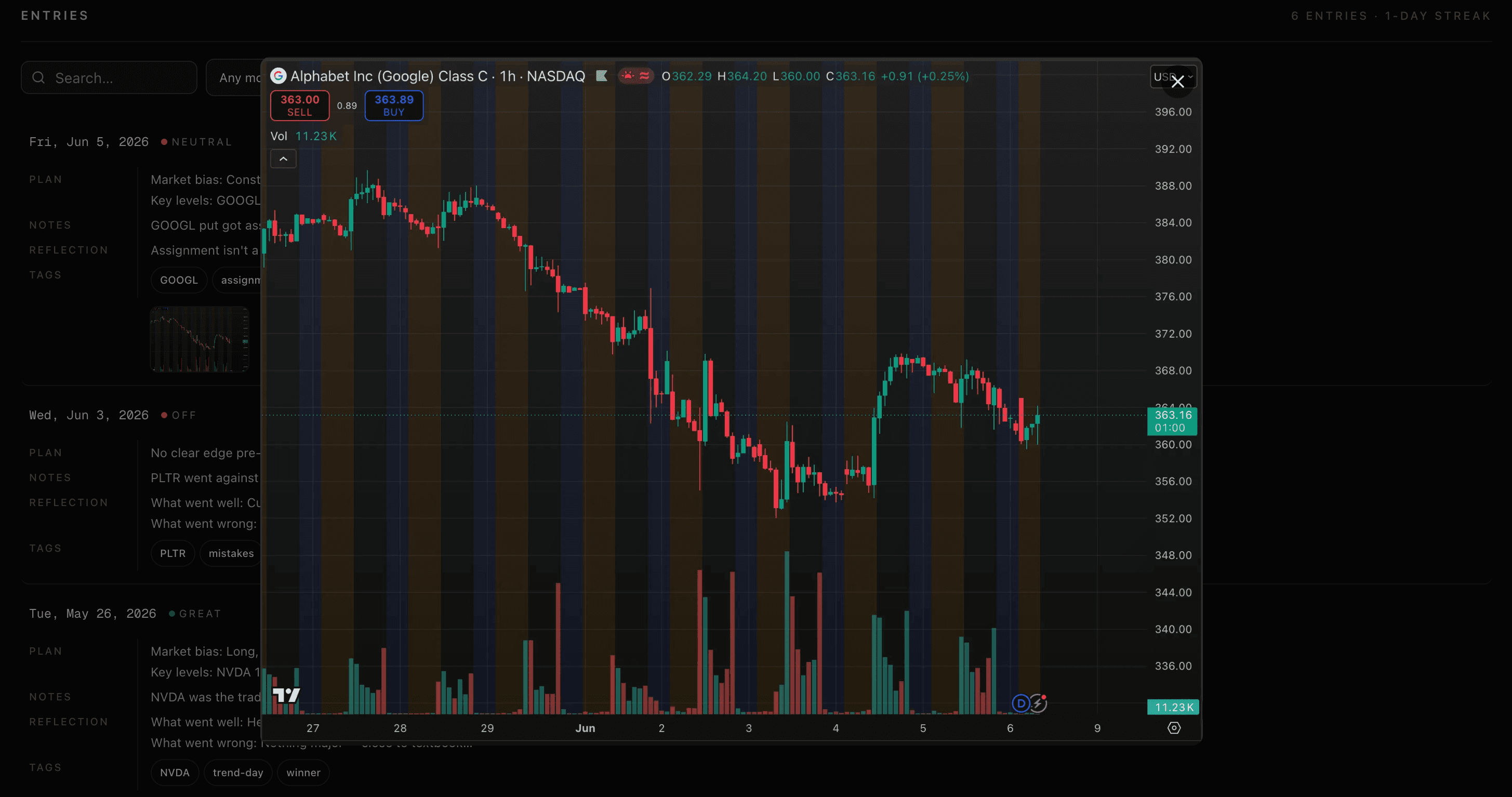The height and width of the screenshot is (797, 1512).
Task: Click the C363.16 close value in header
Action: (851, 76)
